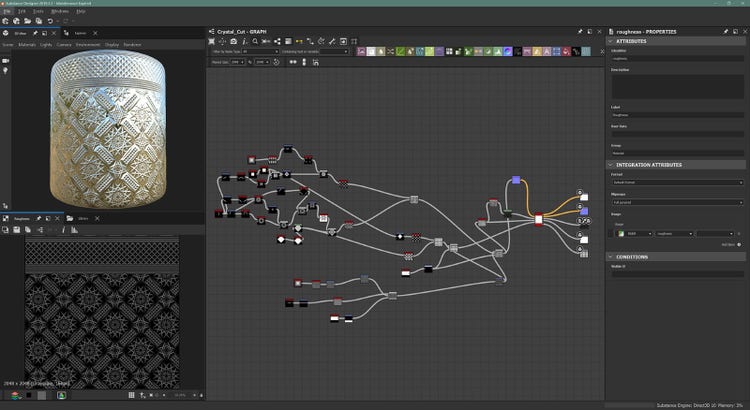750x410 pixels.
Task: Collapse the Integration Attributes section
Action: pyautogui.click(x=611, y=164)
